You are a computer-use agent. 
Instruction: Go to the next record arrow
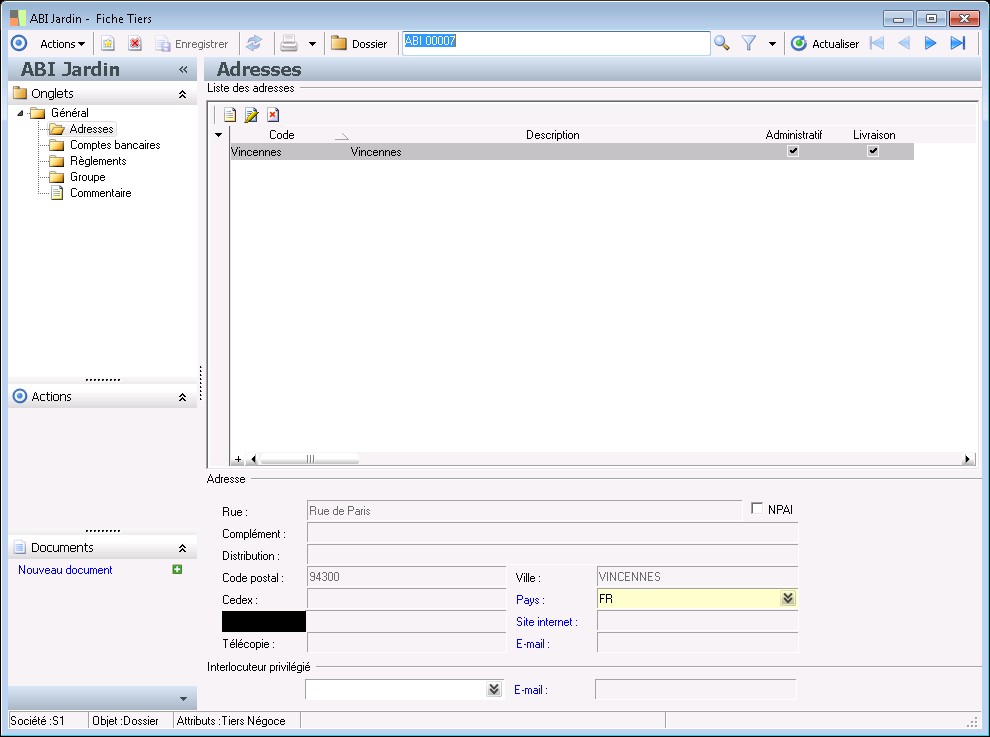930,43
